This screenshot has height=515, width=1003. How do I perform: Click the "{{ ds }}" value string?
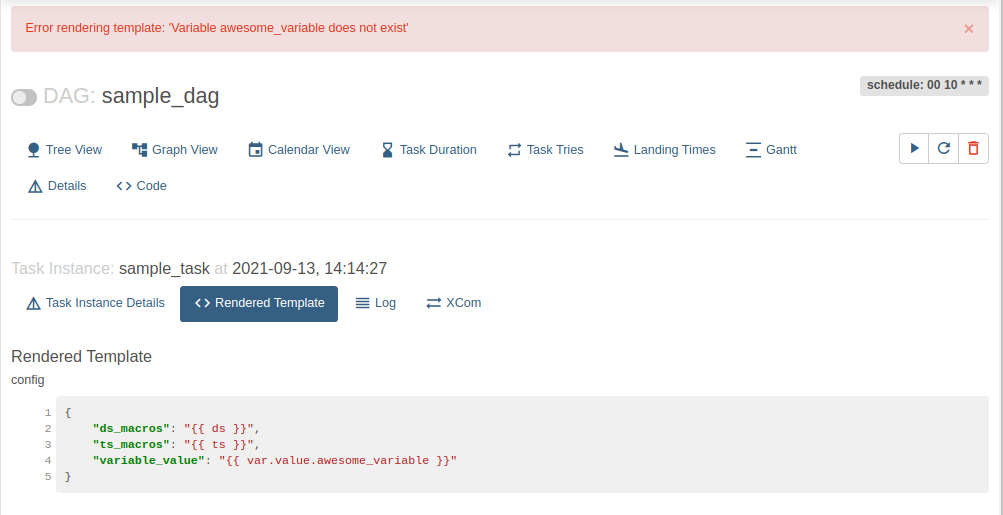tap(220, 429)
